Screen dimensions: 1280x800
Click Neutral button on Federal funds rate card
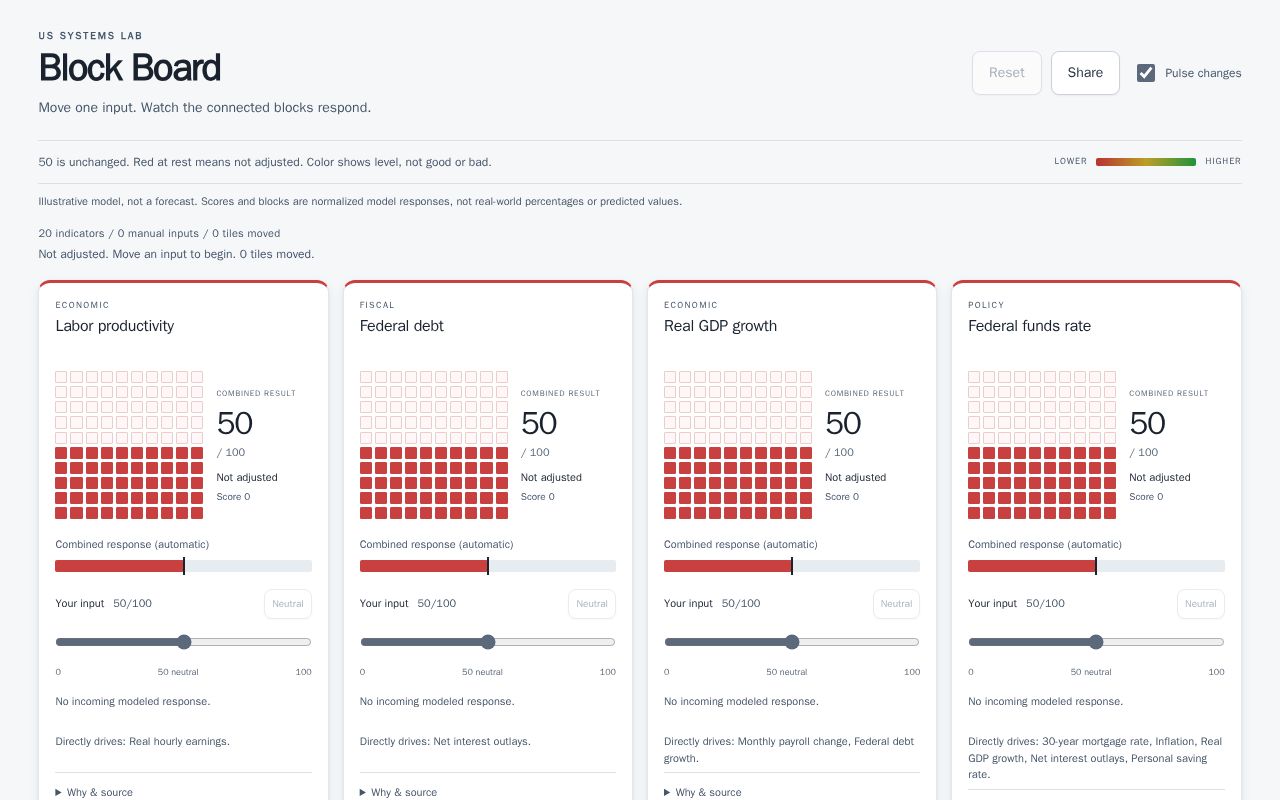point(1201,604)
